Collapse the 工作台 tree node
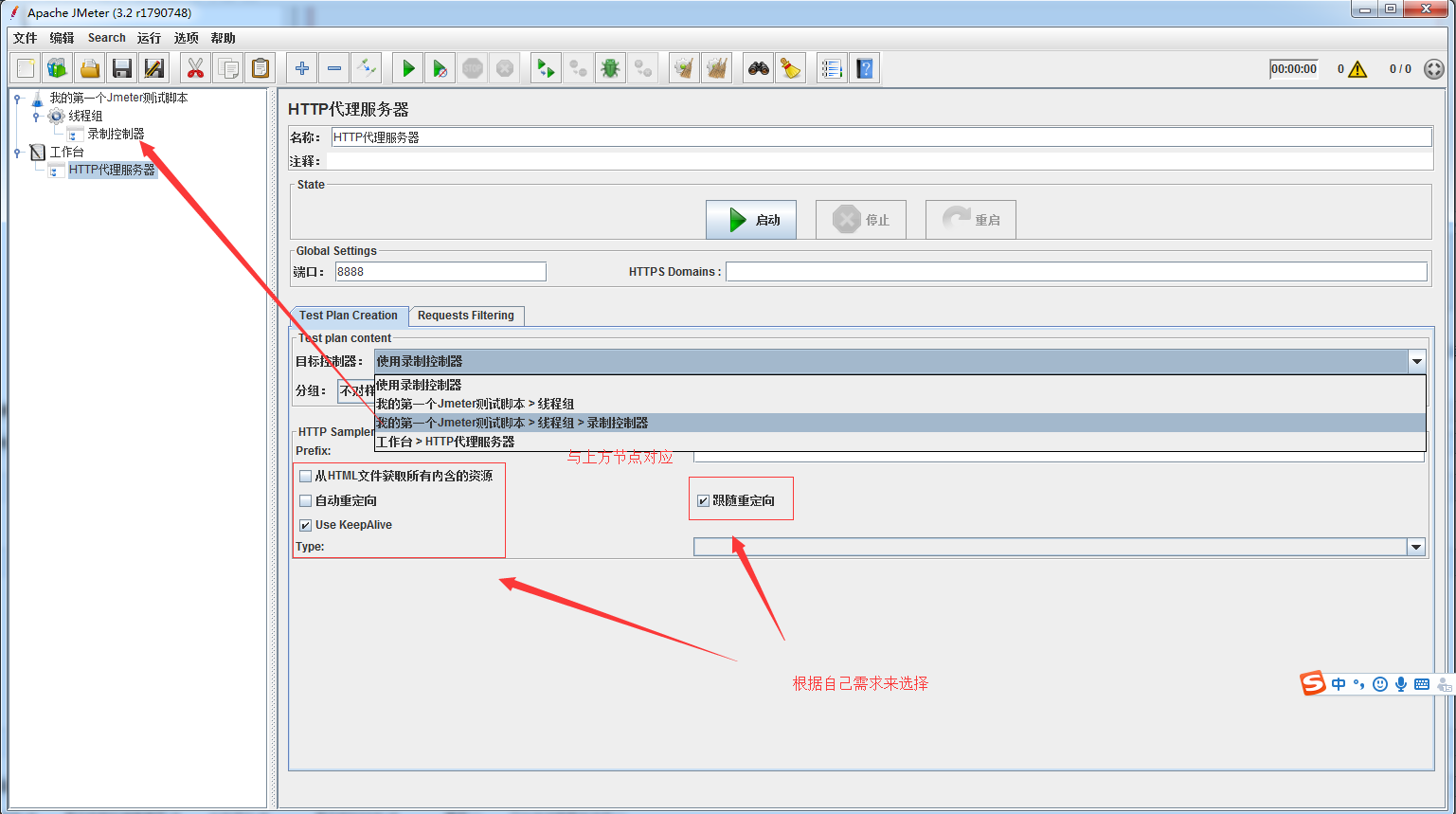The width and height of the screenshot is (1456, 814). click(x=17, y=152)
